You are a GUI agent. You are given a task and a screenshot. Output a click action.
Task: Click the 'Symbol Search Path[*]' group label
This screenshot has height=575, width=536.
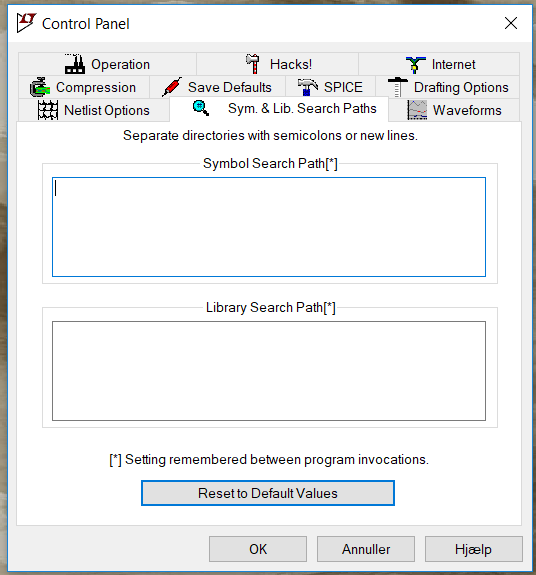(270, 163)
